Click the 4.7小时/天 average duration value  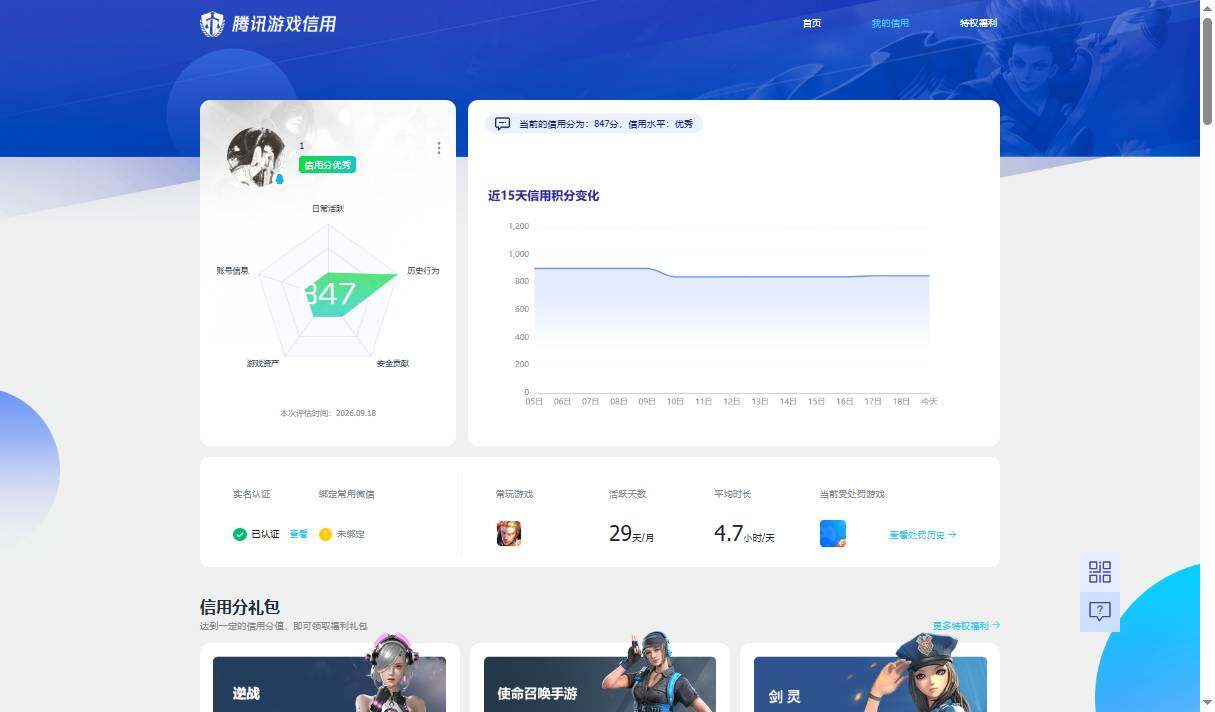(x=744, y=534)
